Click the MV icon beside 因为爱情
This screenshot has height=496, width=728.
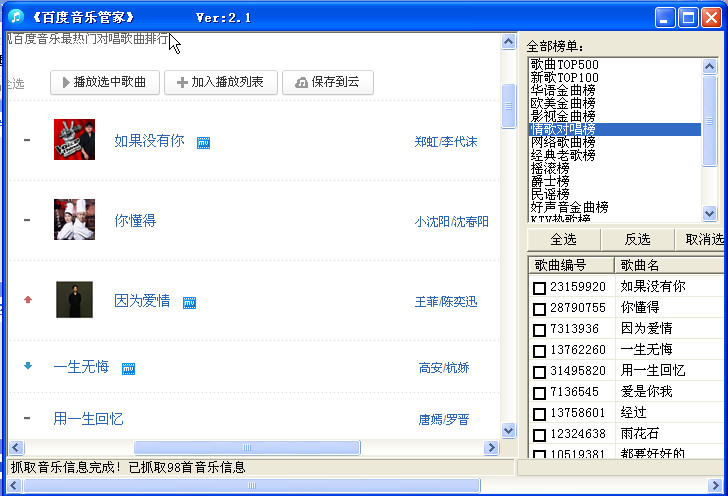pos(189,303)
